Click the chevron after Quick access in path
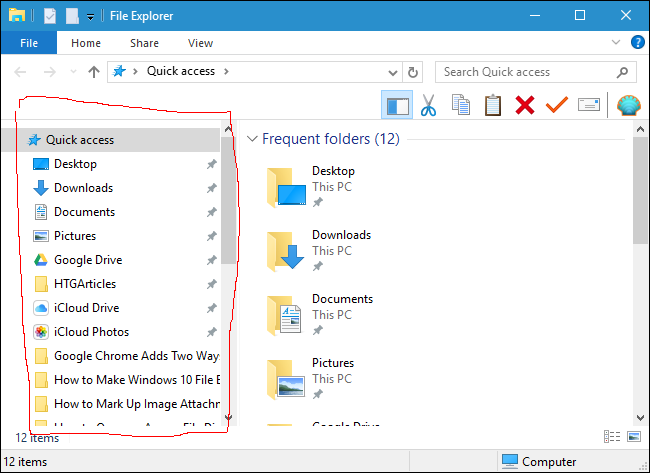Viewport: 650px width, 473px height. click(226, 71)
